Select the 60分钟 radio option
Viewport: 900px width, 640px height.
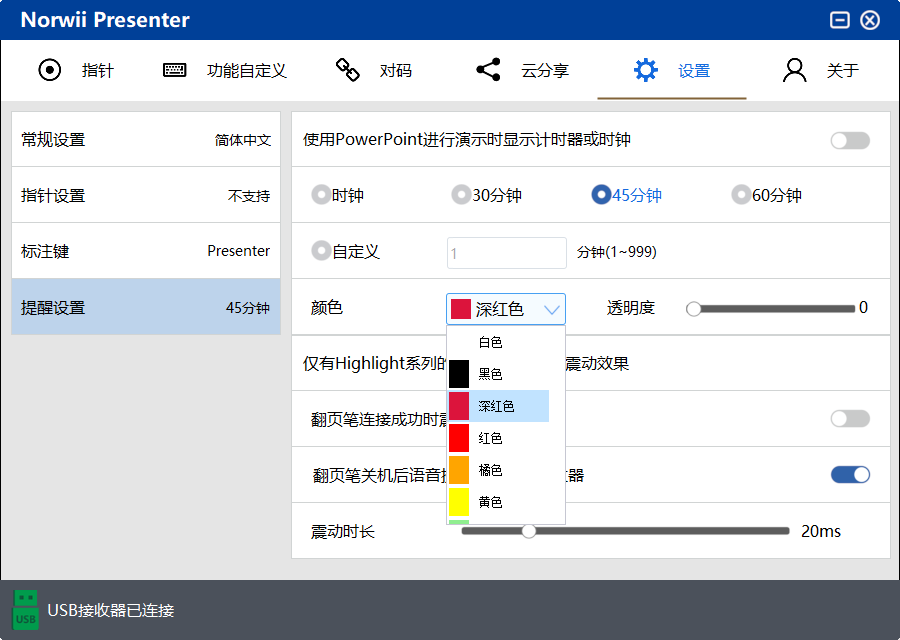(767, 195)
